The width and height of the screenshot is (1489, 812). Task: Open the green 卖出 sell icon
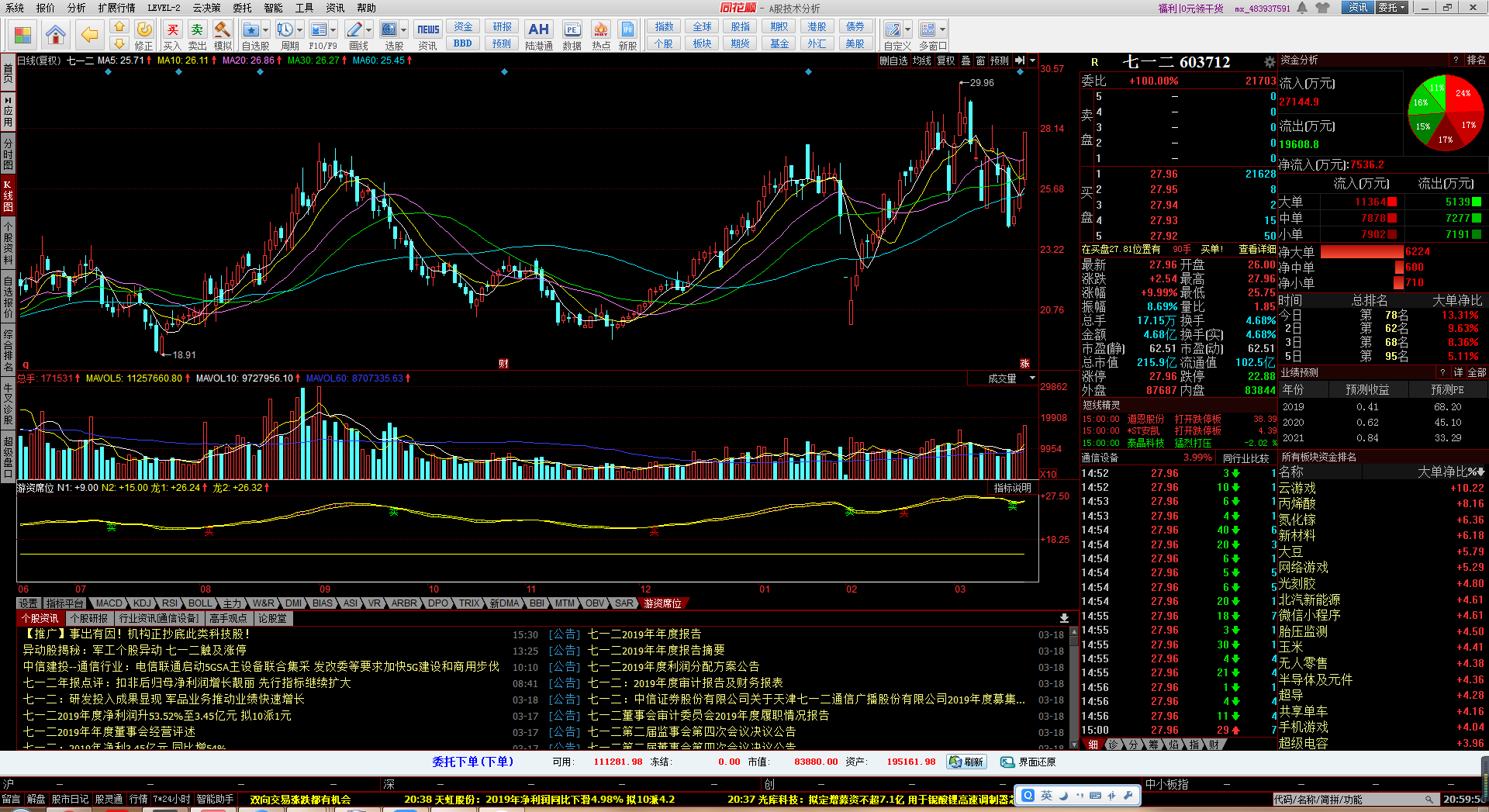tap(197, 35)
